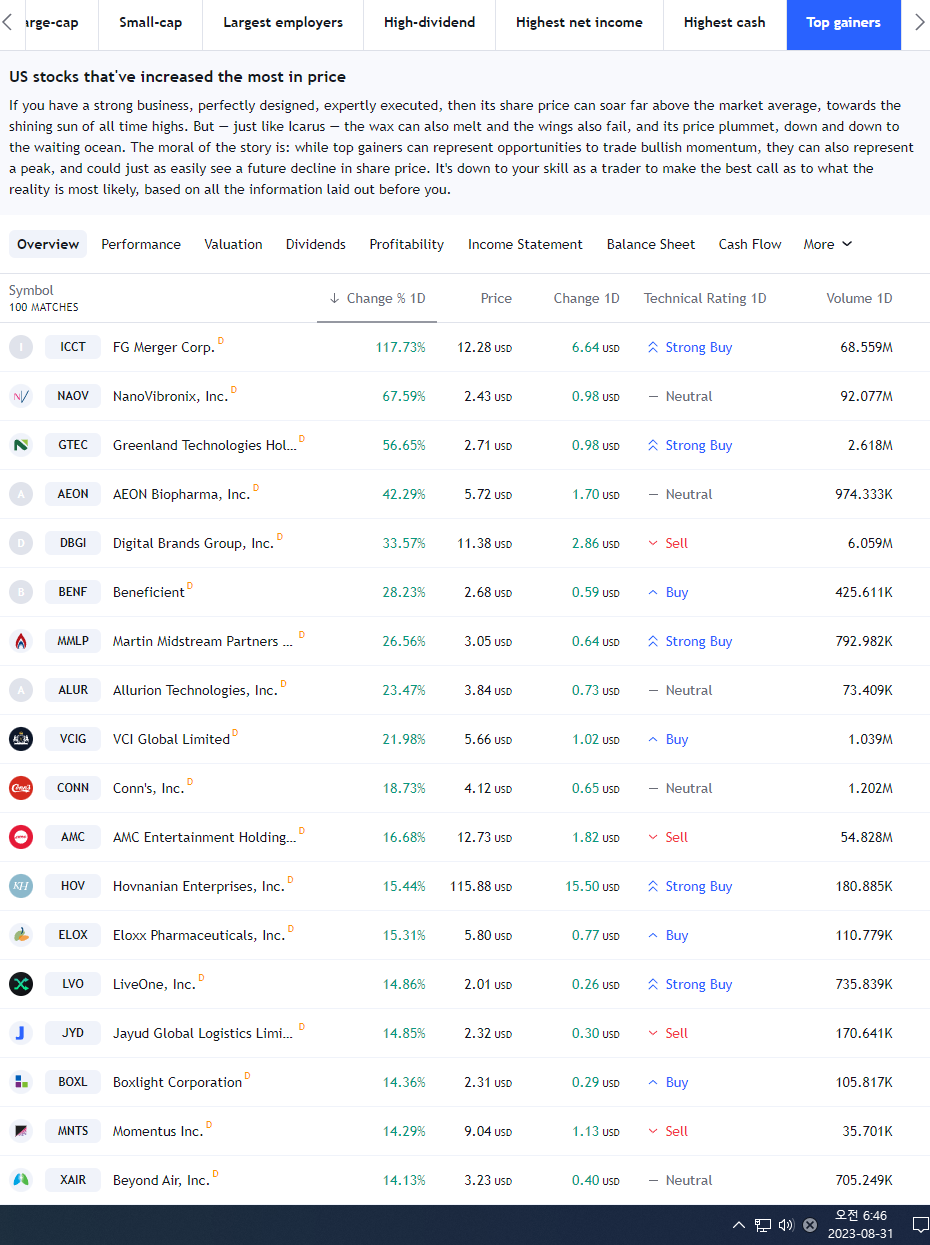930x1245 pixels.
Task: Click the Martin Midstream MMLP flame logo
Action: pyautogui.click(x=21, y=641)
